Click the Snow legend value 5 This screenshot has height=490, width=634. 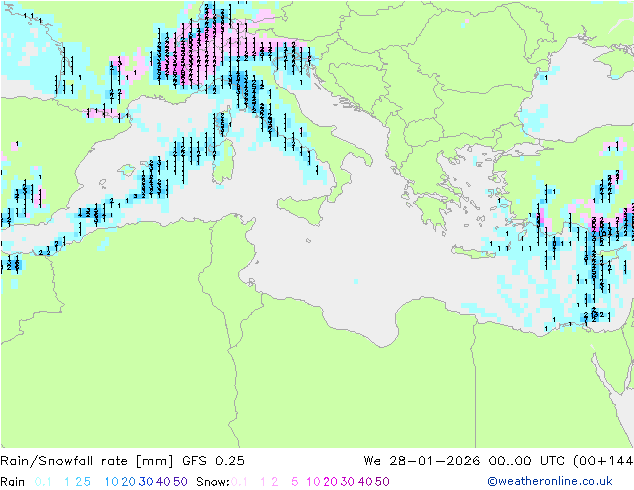click(295, 482)
